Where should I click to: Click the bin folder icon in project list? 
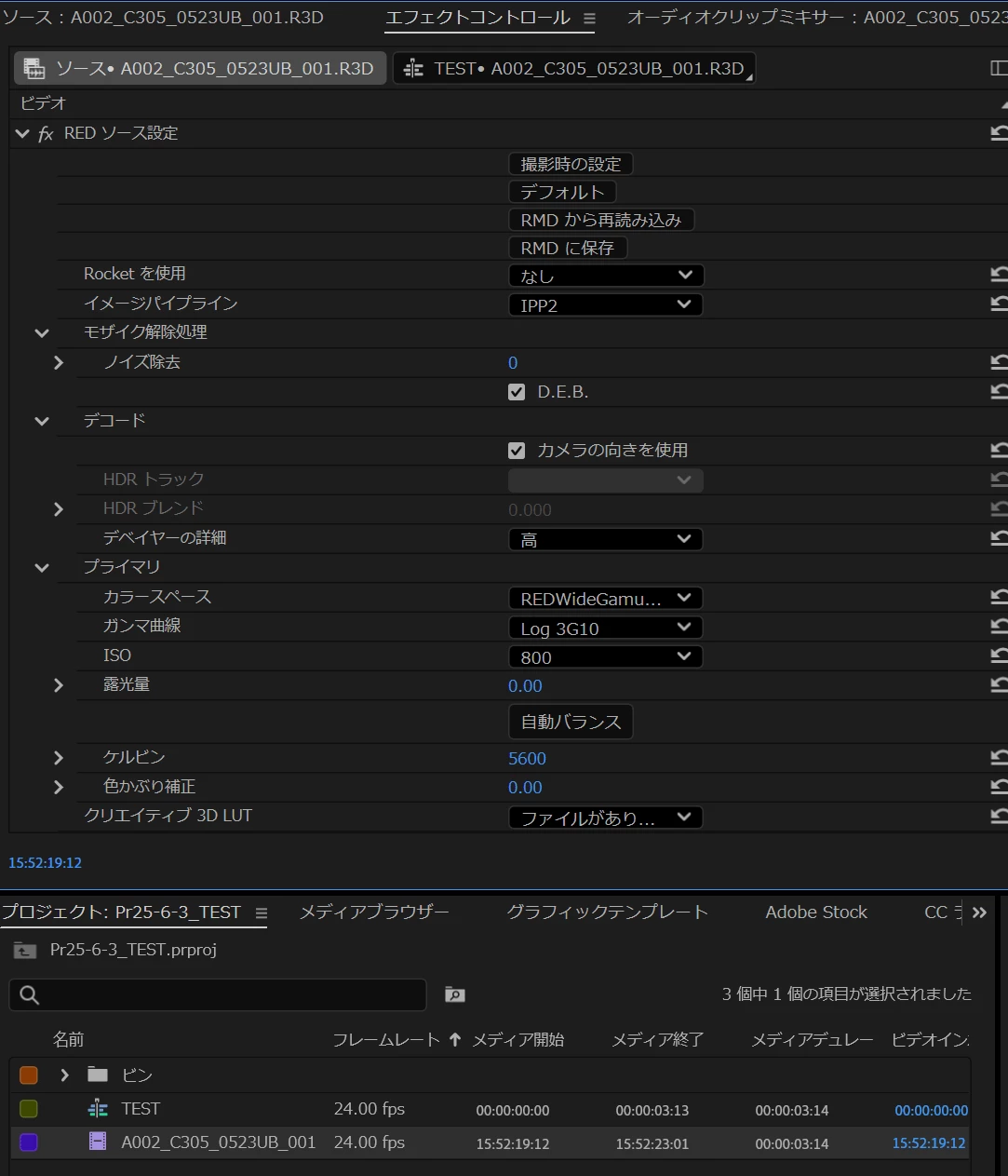[98, 1075]
